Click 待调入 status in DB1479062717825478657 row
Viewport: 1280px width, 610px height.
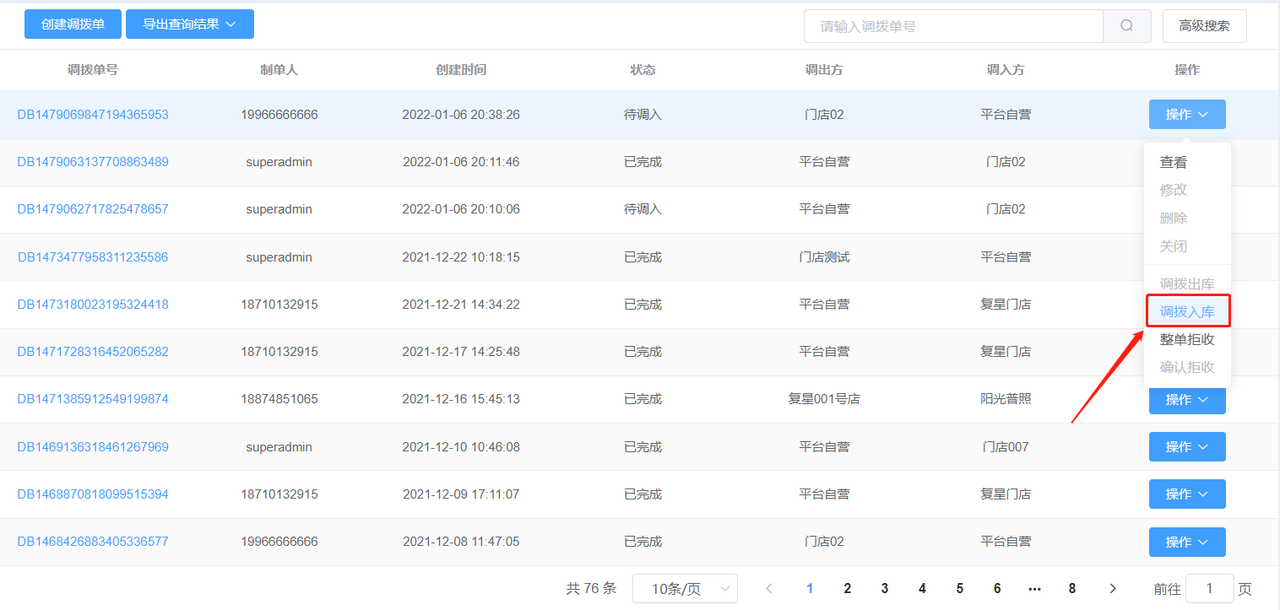[x=643, y=210]
